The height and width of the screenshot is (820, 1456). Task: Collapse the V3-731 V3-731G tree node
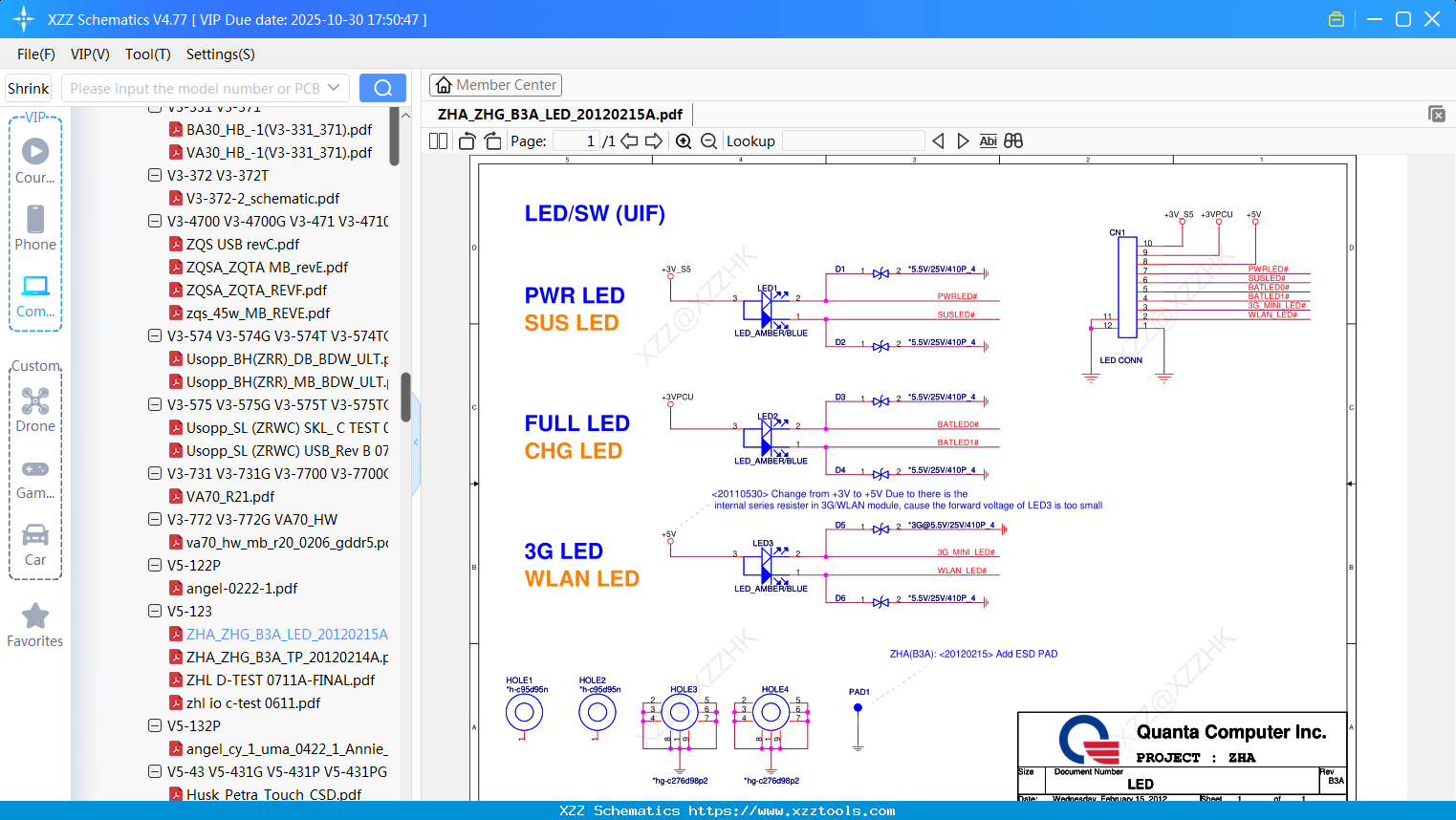tap(155, 473)
